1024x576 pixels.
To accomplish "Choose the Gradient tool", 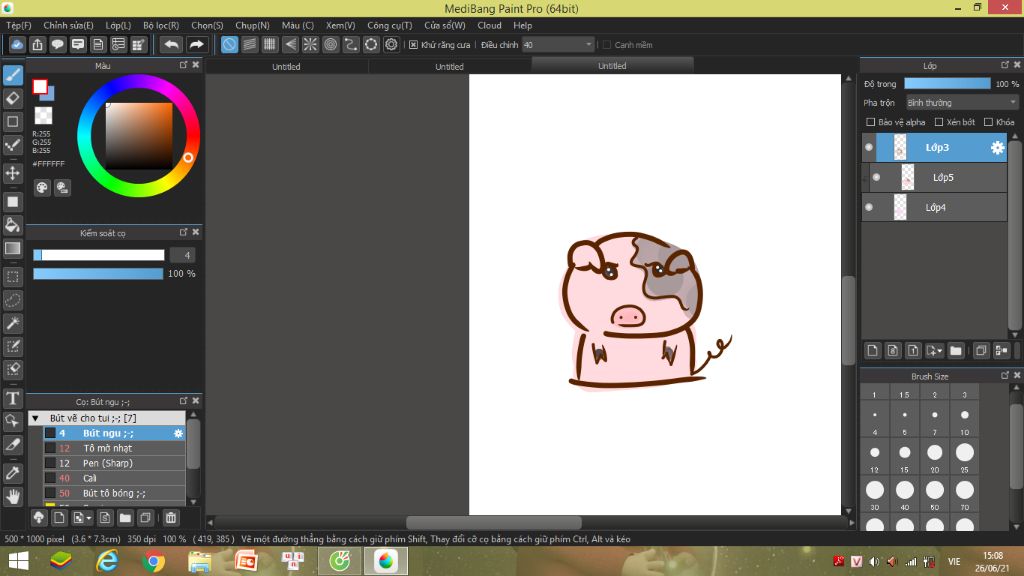I will tap(12, 248).
